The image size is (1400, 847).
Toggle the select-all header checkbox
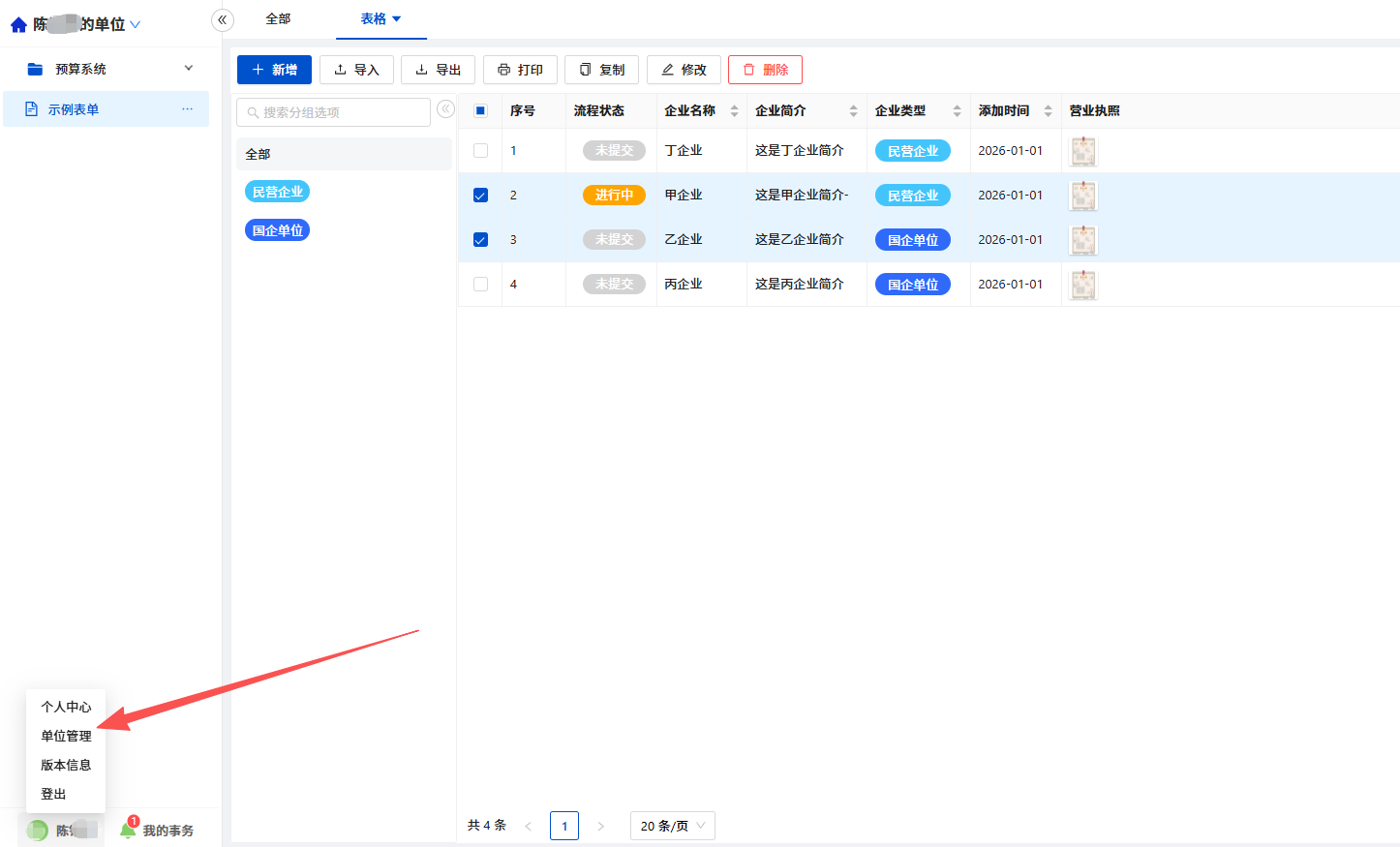tap(480, 111)
